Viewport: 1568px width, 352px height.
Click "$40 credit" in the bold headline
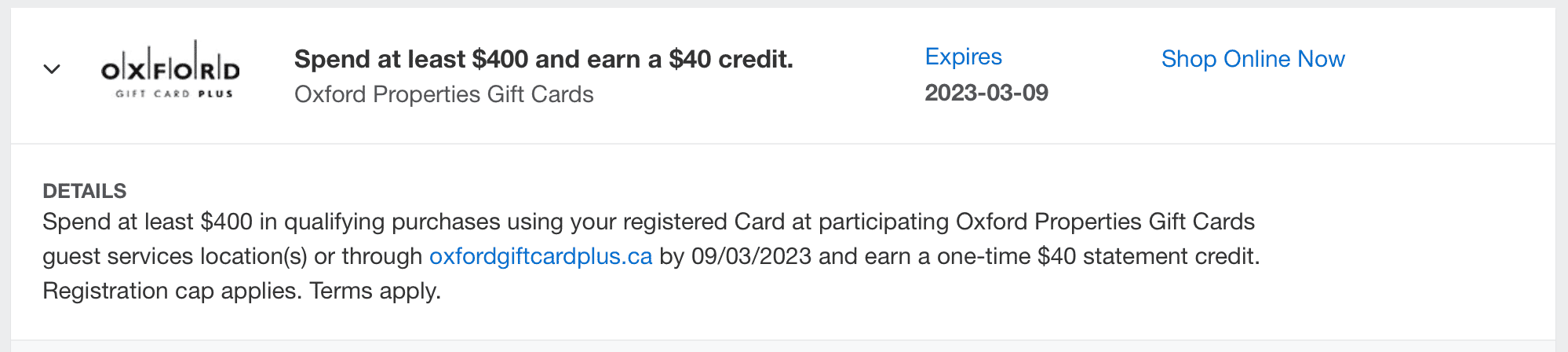point(730,59)
